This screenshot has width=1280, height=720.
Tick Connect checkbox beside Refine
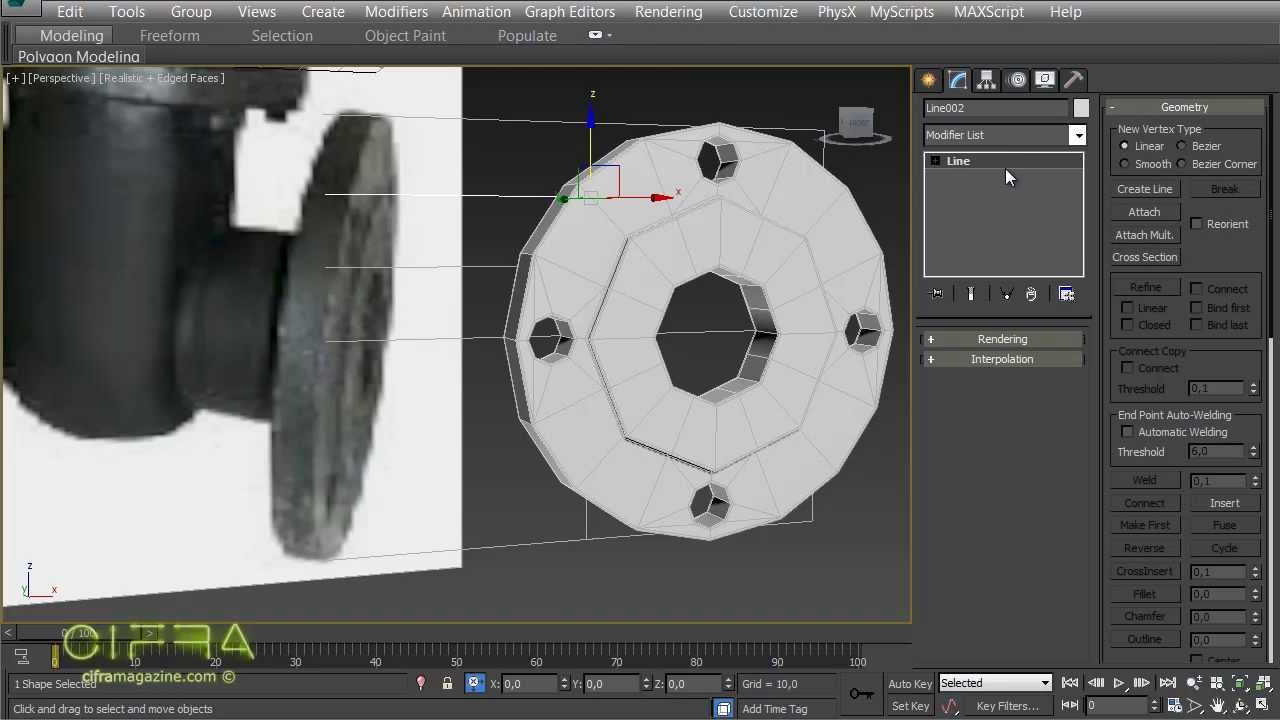pos(1197,289)
